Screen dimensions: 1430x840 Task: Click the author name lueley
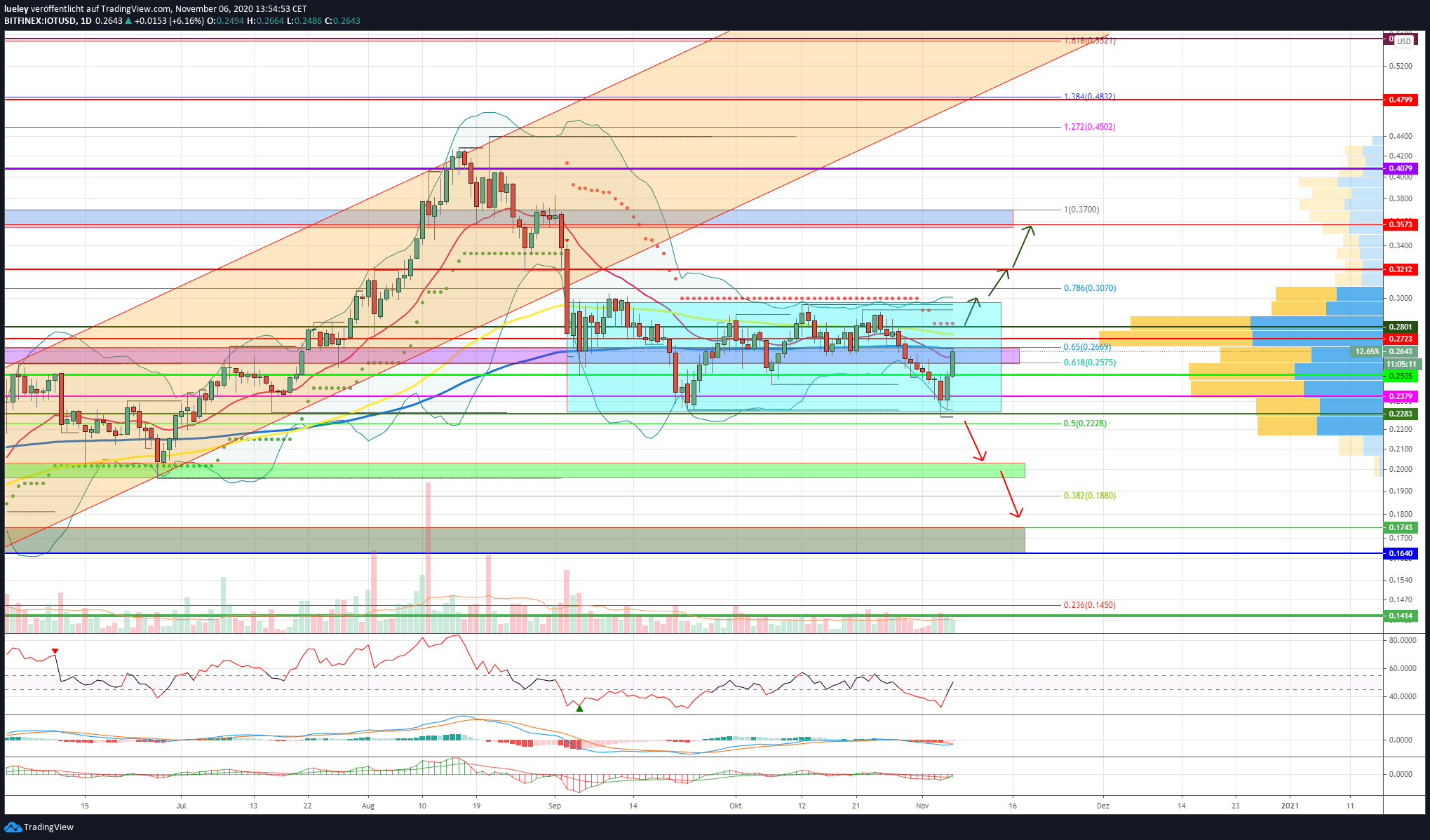(16, 9)
